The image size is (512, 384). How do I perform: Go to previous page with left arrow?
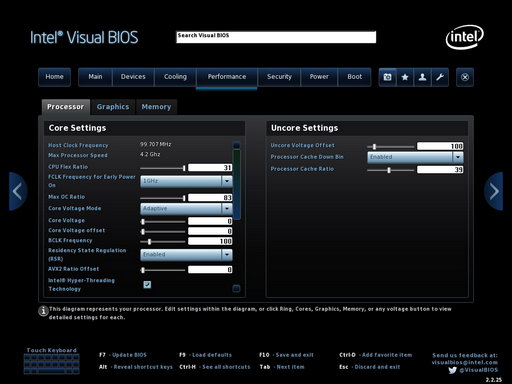click(17, 191)
